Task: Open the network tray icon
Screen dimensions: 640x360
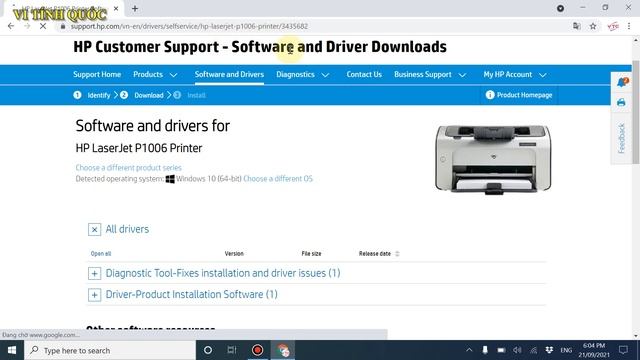Action: click(x=533, y=350)
